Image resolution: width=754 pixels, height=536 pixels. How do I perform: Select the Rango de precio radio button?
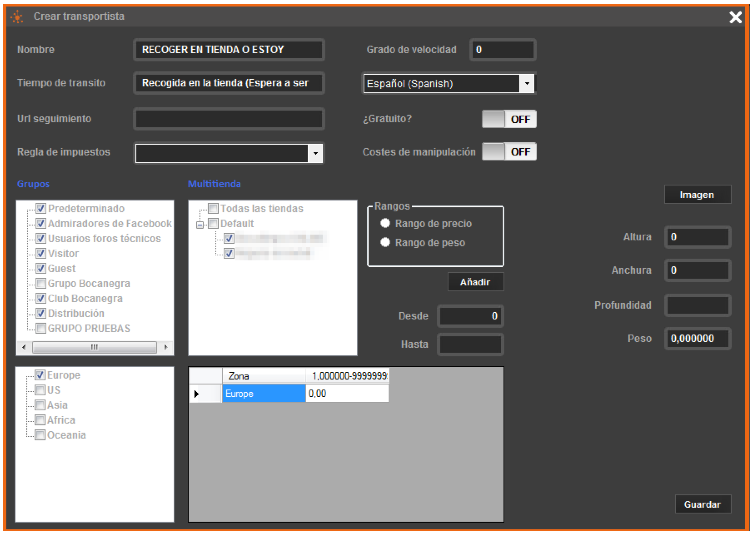[385, 224]
